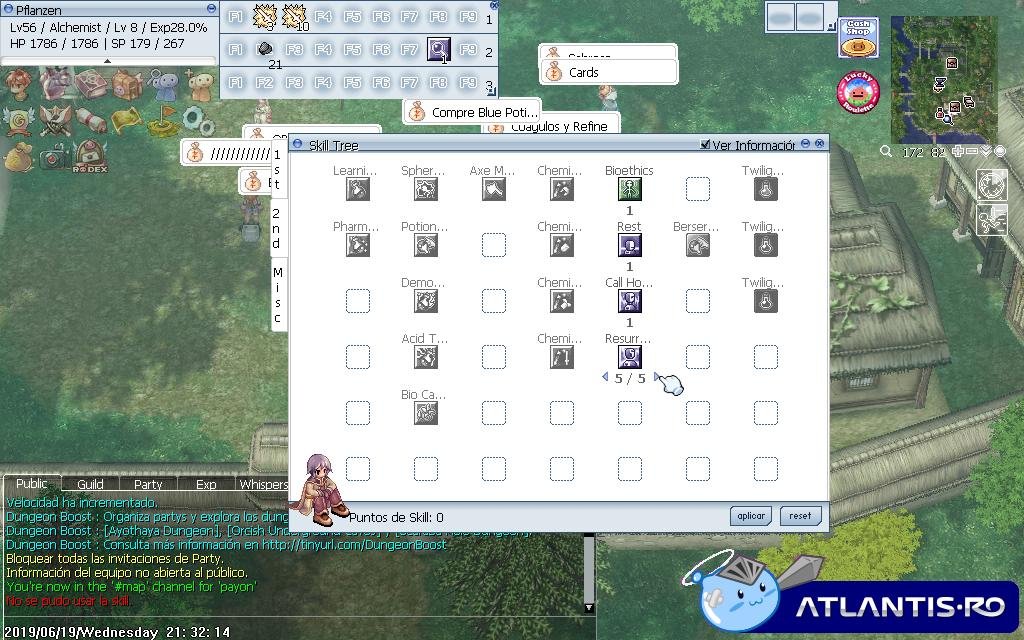Open the two-dolls party icon with plus
Screen dimensions: 1024x640
pos(199,84)
